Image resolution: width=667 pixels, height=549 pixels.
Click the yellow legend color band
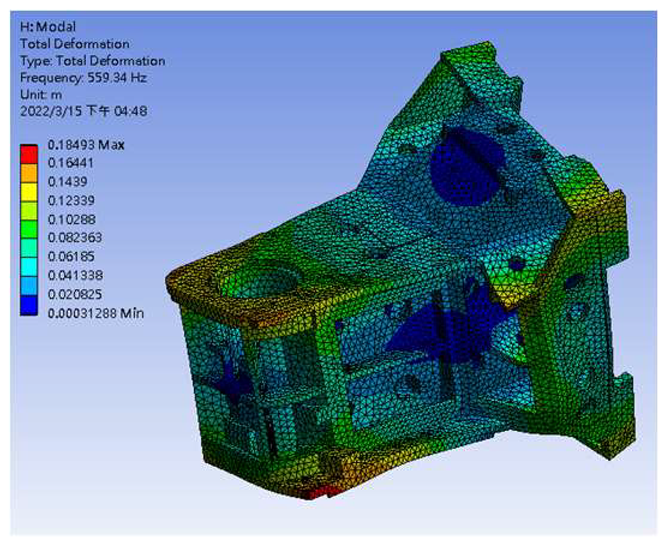(29, 192)
